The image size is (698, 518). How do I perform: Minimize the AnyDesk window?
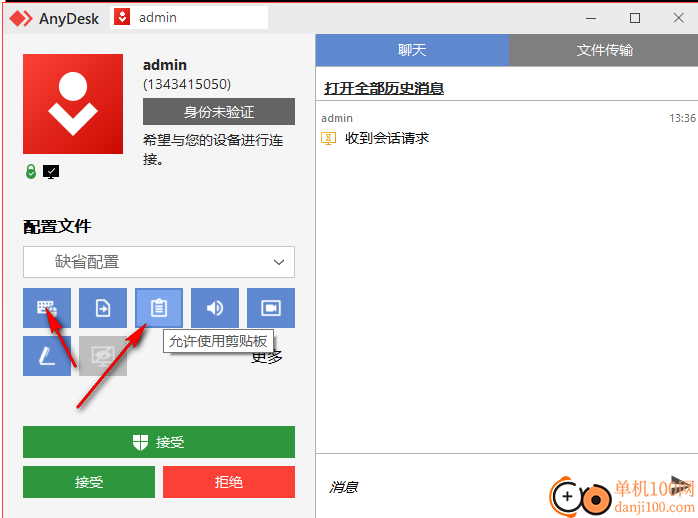tap(591, 18)
